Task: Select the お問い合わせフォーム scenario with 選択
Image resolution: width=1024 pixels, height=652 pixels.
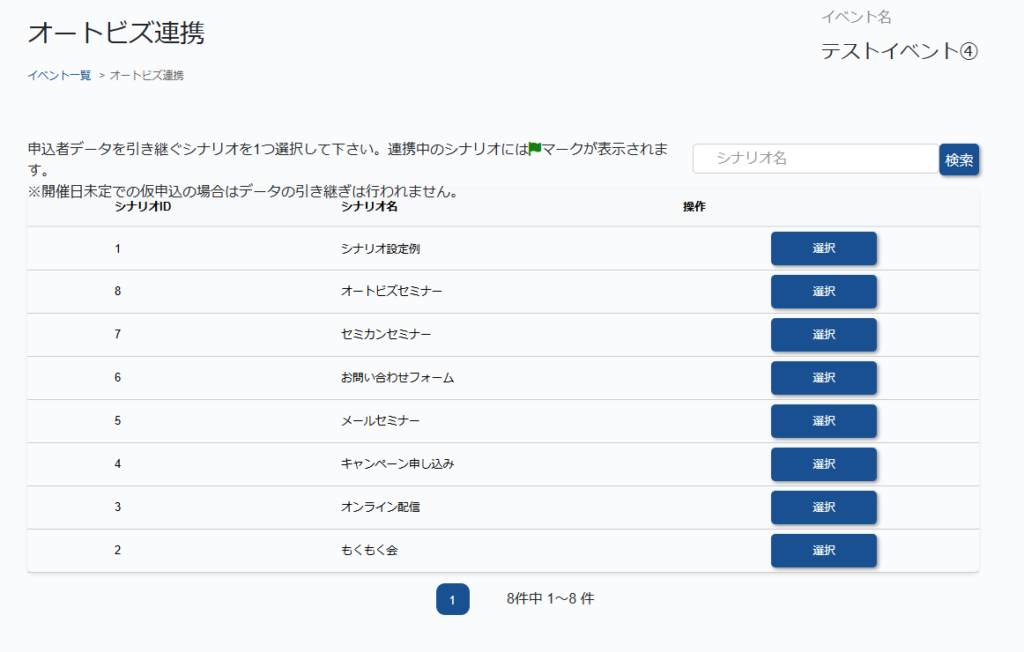Action: pyautogui.click(x=824, y=378)
